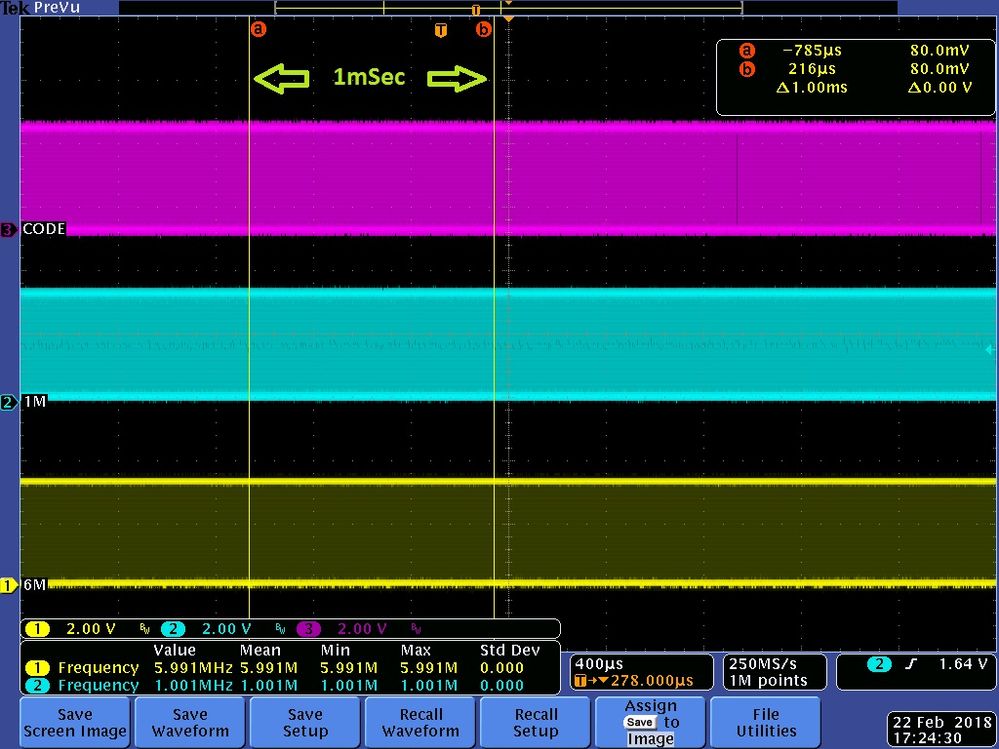
Task: Click the rising edge trigger slope icon
Action: 912,664
